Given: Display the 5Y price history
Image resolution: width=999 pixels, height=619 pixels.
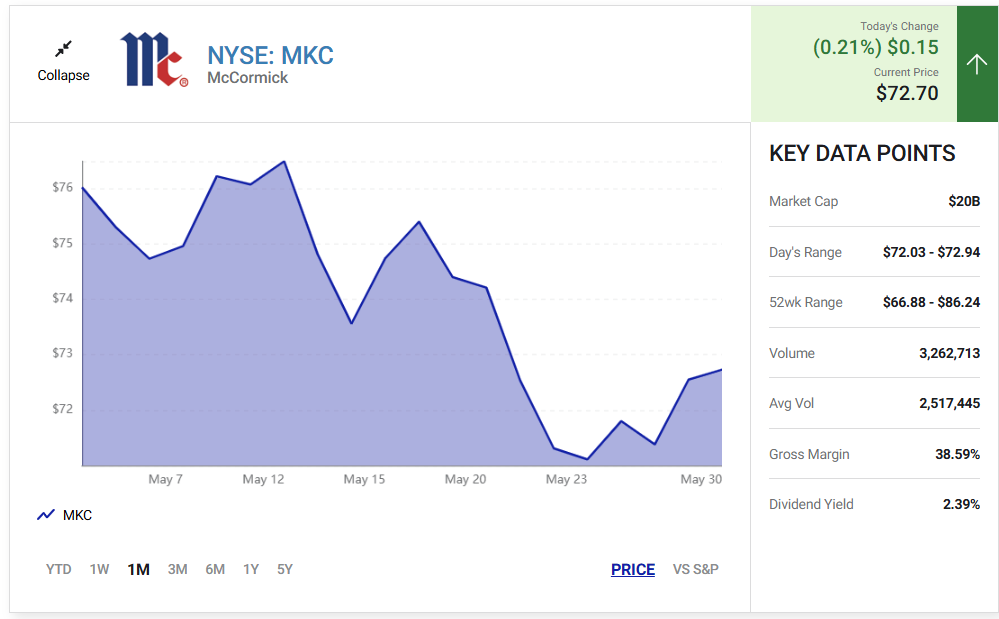Looking at the screenshot, I should (x=285, y=569).
